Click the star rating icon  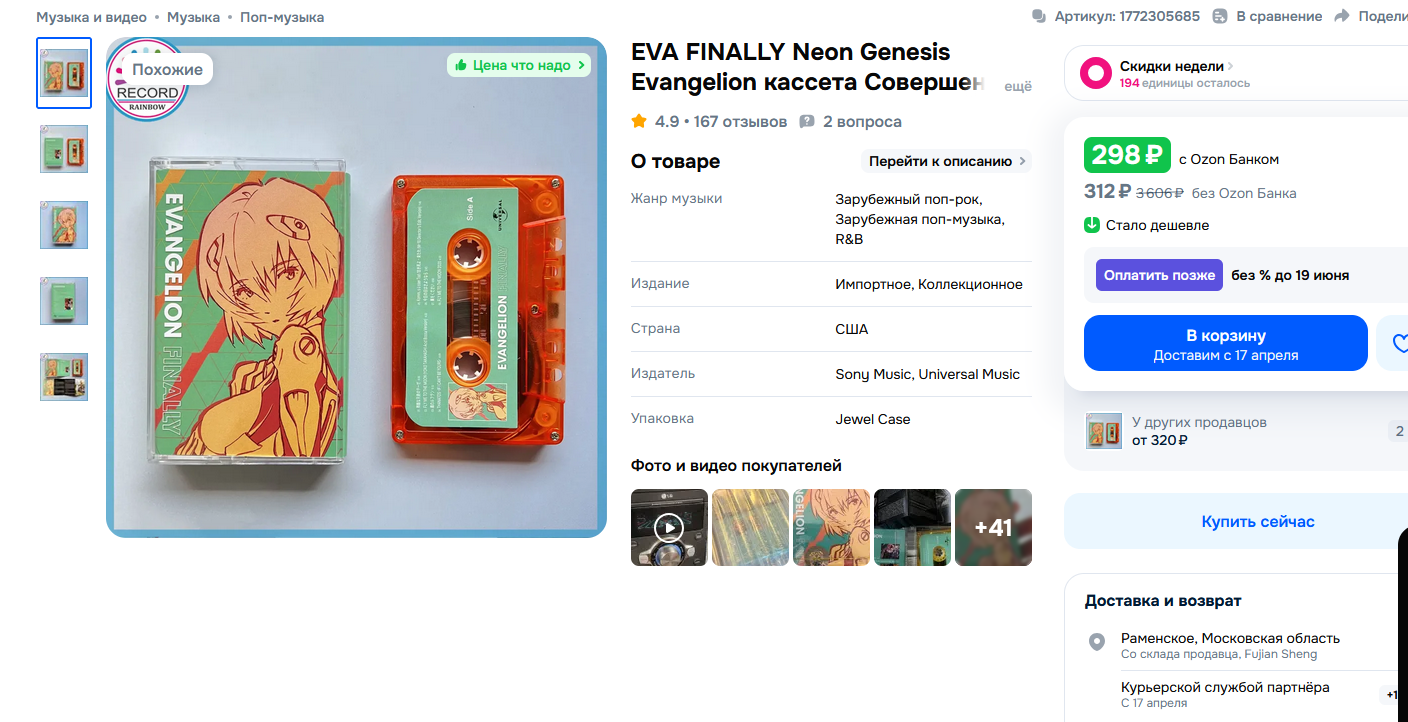point(639,121)
